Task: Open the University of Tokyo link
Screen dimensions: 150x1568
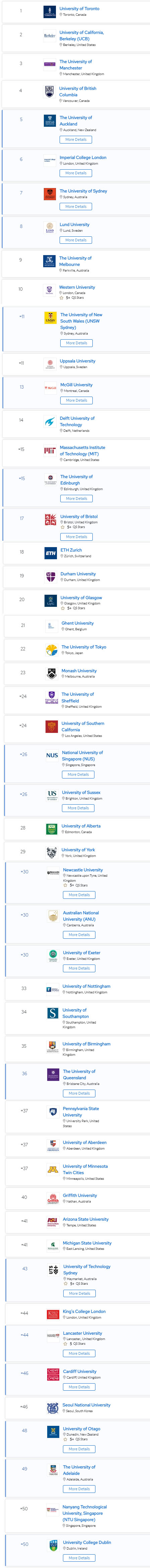Action: tap(84, 647)
